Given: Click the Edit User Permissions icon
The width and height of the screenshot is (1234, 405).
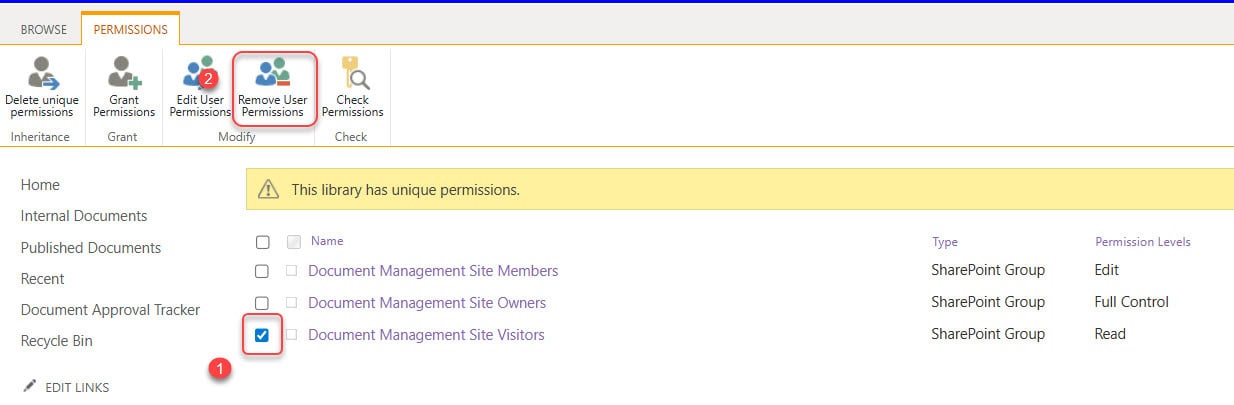Looking at the screenshot, I should tap(198, 74).
